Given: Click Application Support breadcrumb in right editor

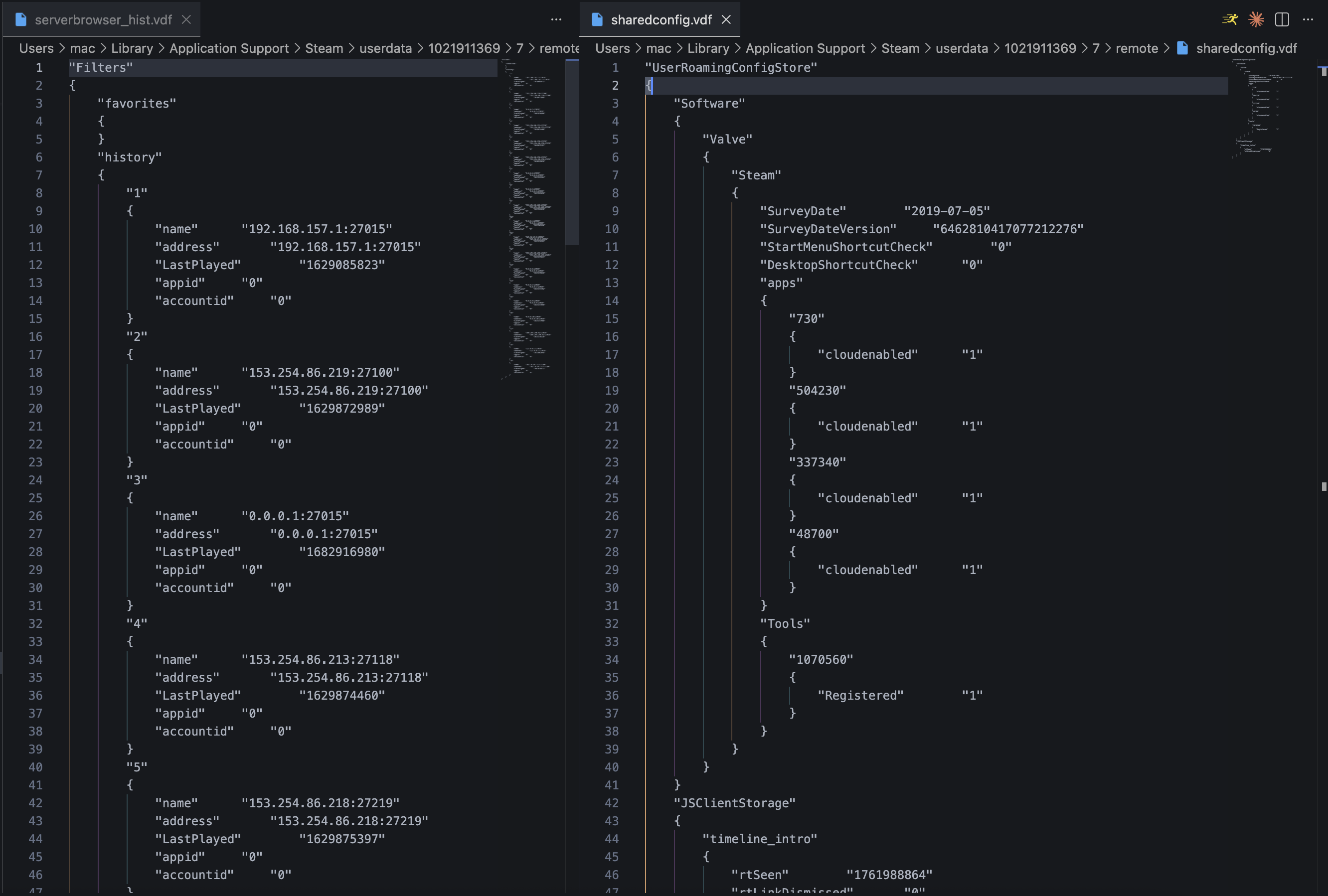Looking at the screenshot, I should [805, 48].
